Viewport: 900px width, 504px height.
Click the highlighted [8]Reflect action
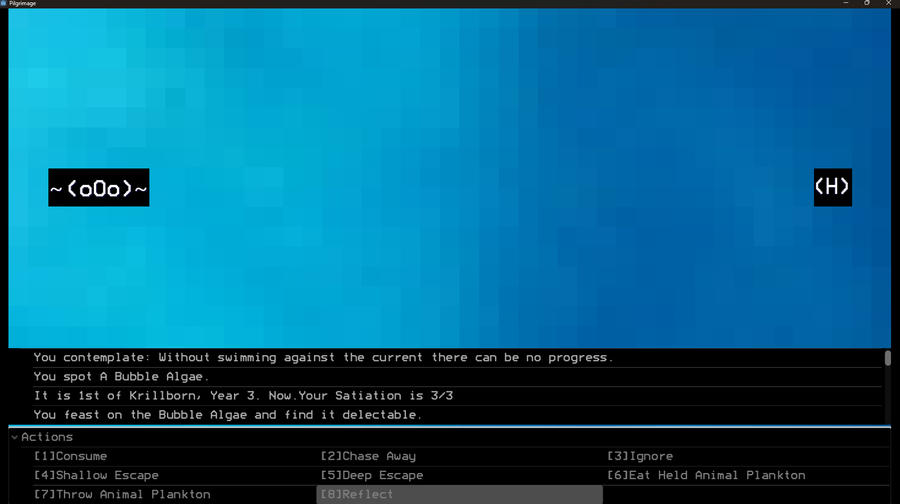point(459,494)
